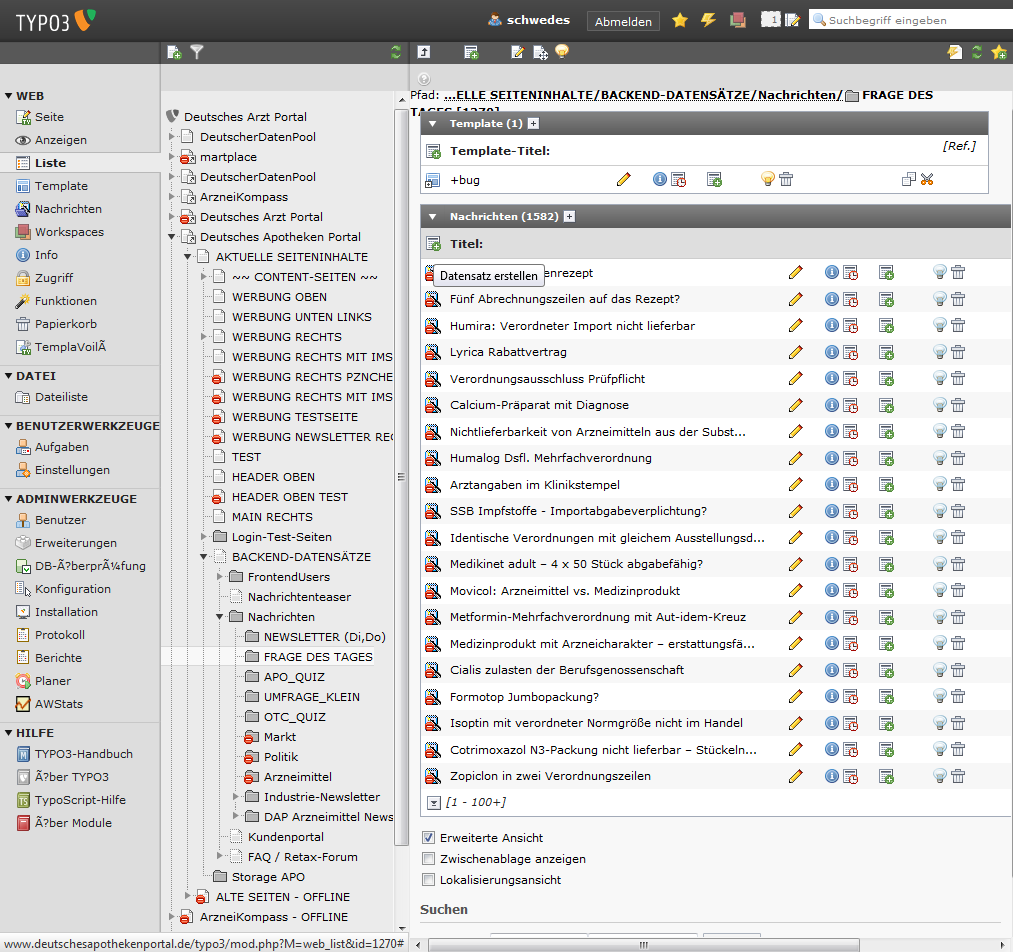This screenshot has height=952, width=1013.
Task: Enable the Lokalisierungsansicht checkbox
Action: click(x=429, y=880)
